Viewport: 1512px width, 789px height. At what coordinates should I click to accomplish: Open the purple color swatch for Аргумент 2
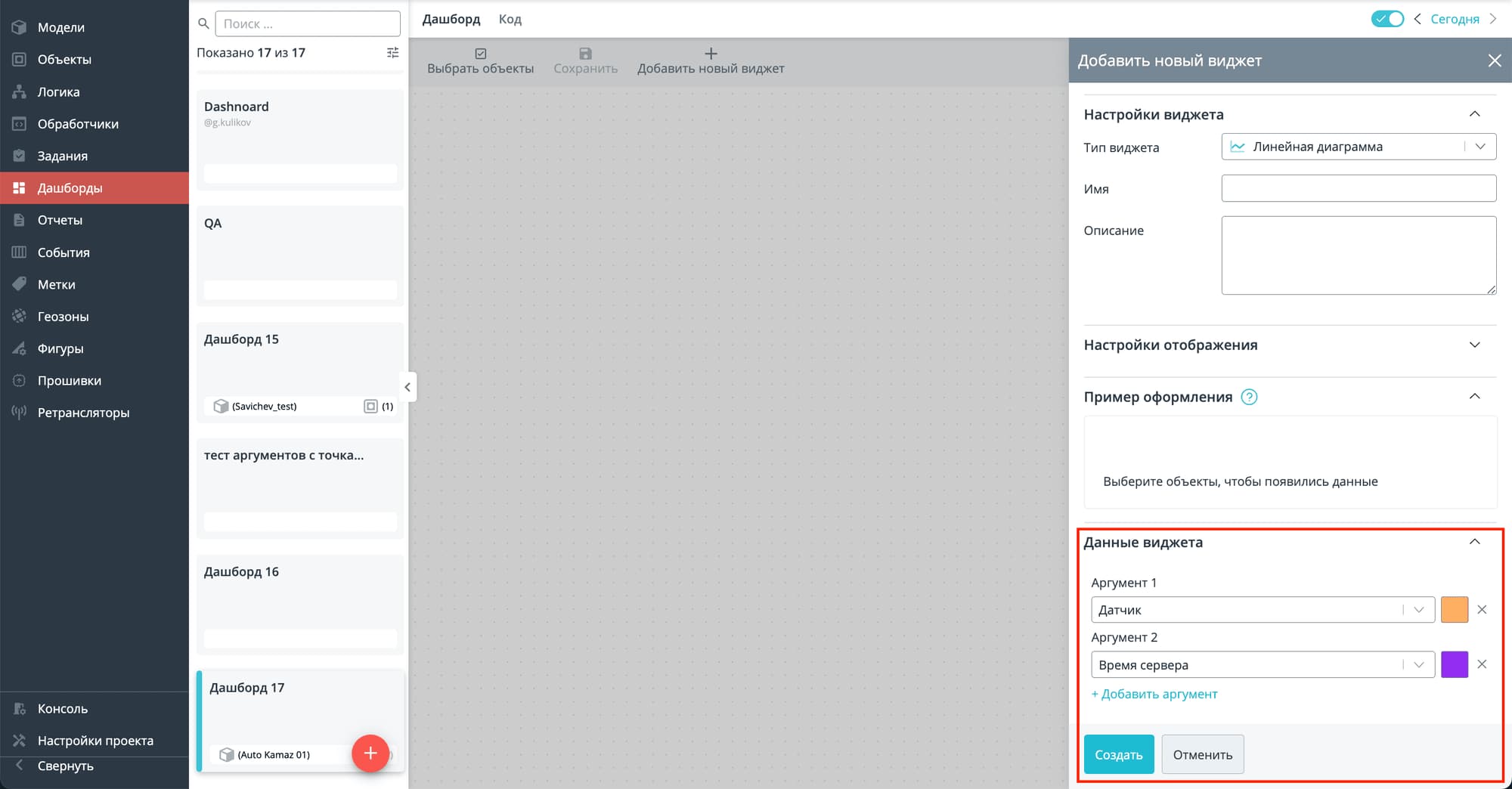[x=1454, y=664]
